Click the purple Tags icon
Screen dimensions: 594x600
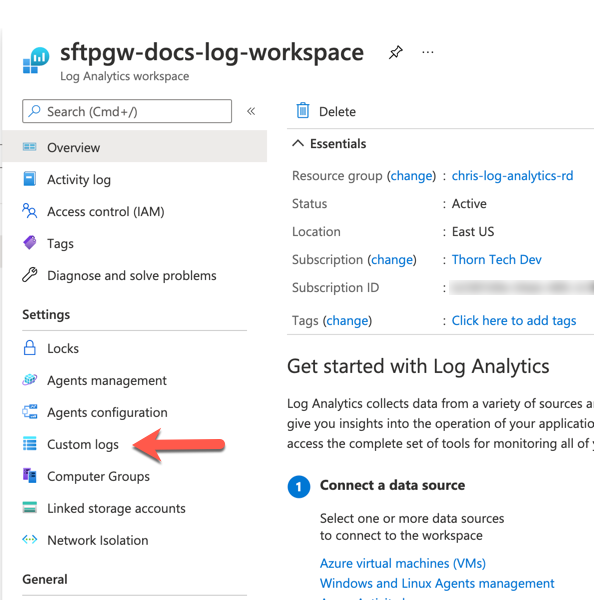click(x=29, y=243)
